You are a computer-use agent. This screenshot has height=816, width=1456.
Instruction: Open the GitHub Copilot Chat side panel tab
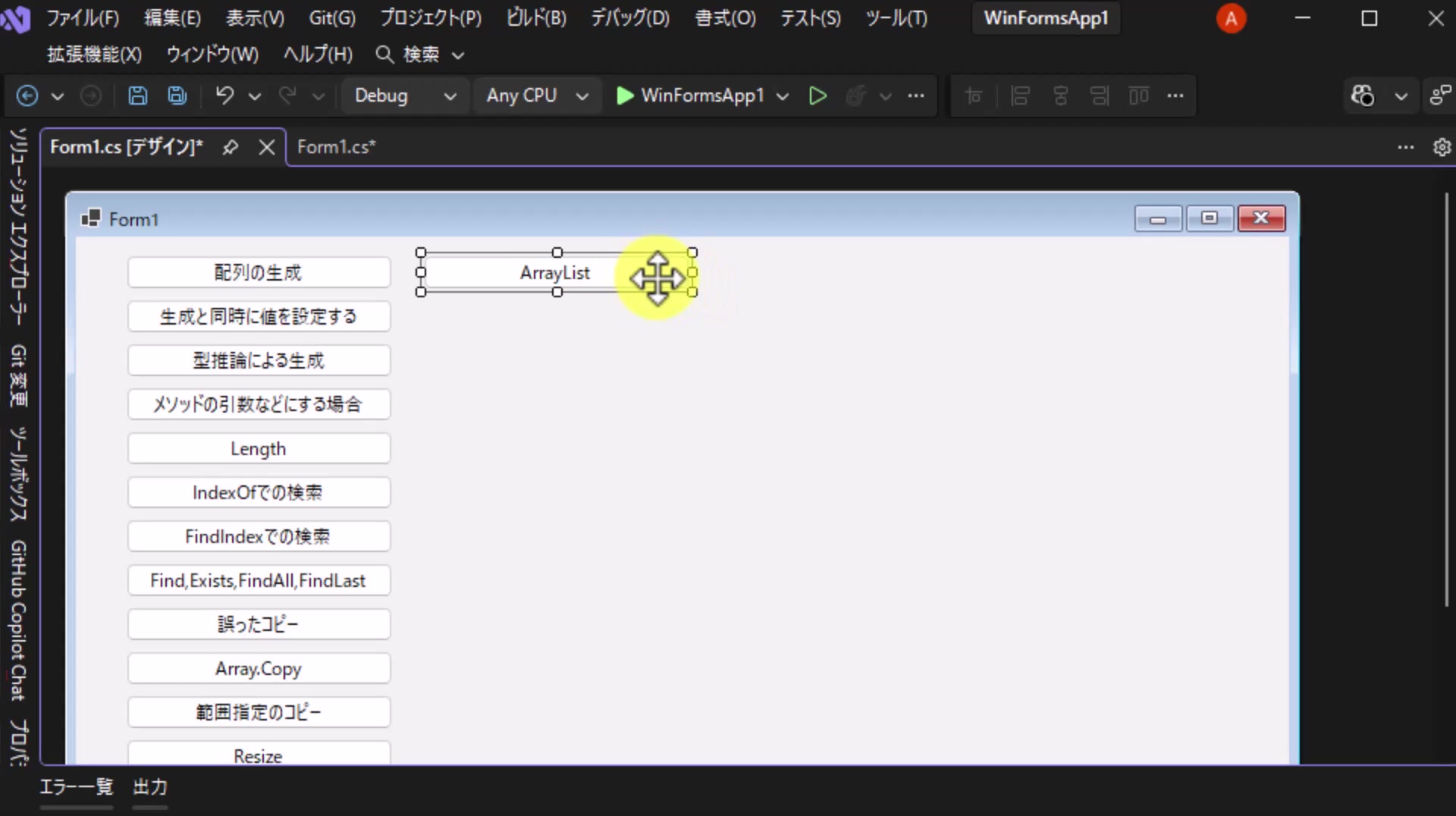tap(18, 620)
